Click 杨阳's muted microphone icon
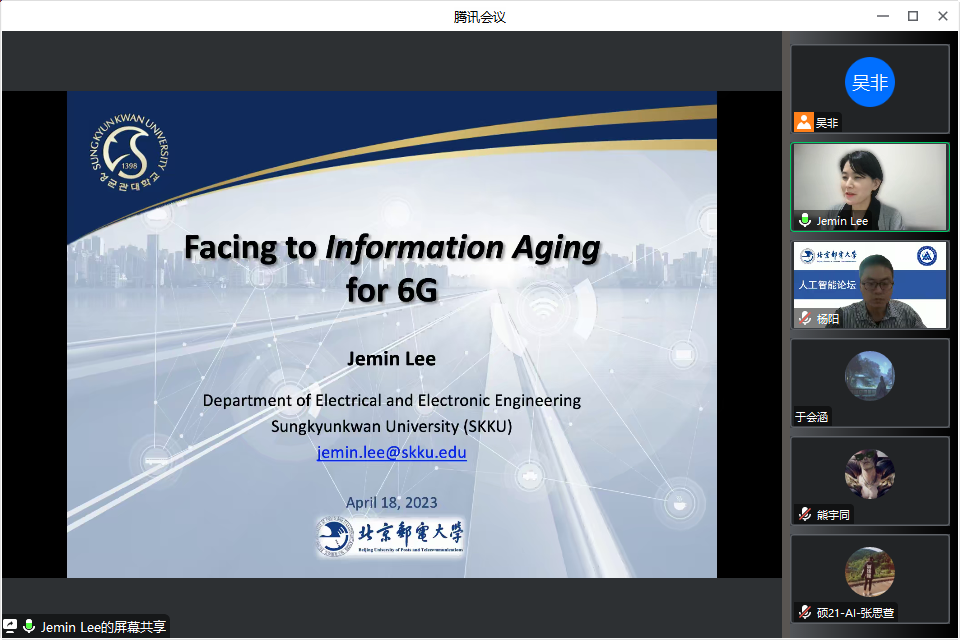The width and height of the screenshot is (960, 640). tap(805, 318)
